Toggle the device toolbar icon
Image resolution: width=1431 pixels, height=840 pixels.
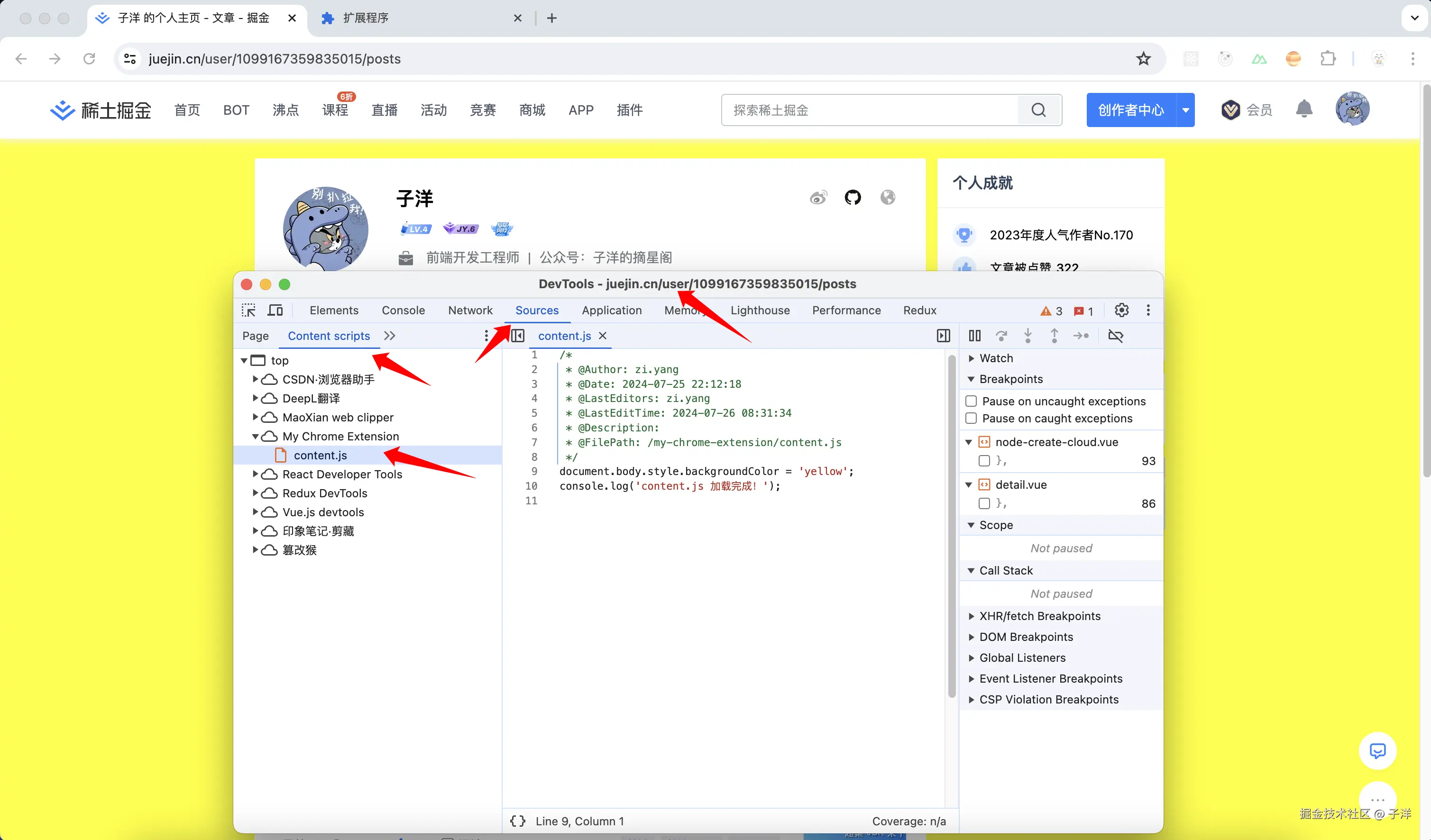click(275, 310)
